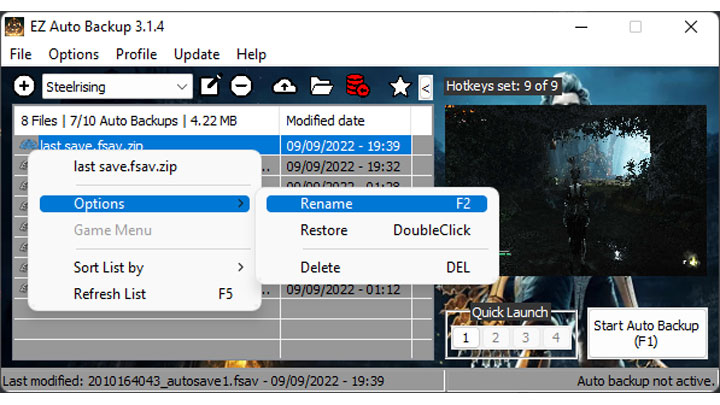Click the files and auto backups column header
Screen dimensions: 720x405
[146, 121]
